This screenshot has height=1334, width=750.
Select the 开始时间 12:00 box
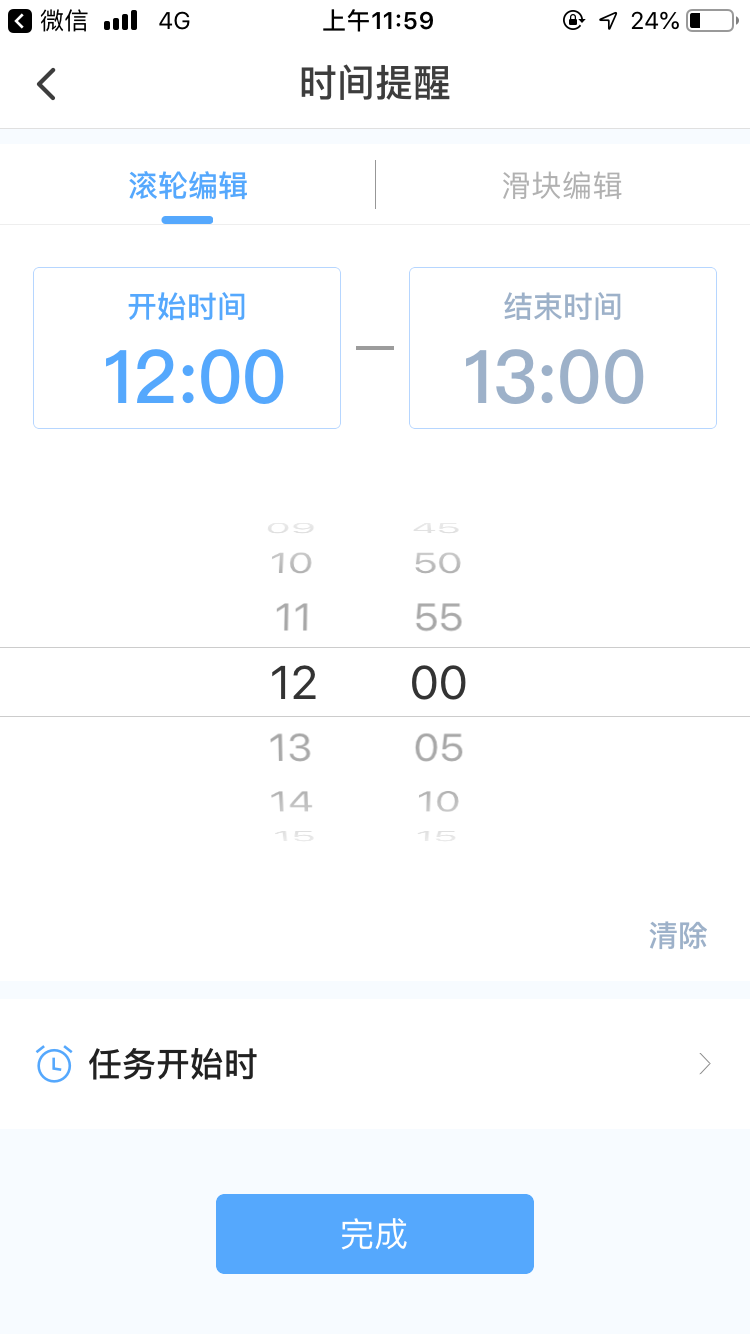coord(187,348)
